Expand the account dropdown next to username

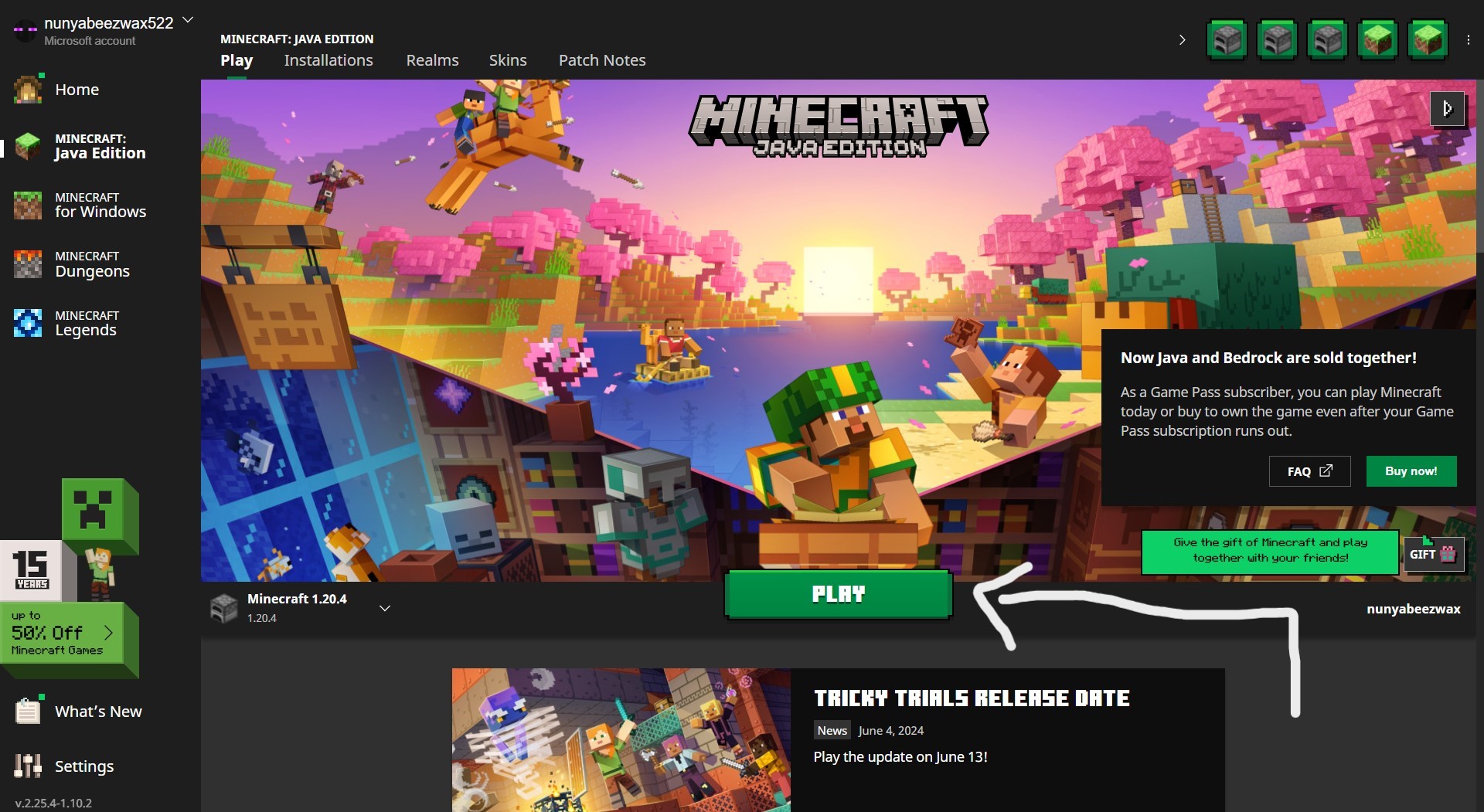point(188,20)
